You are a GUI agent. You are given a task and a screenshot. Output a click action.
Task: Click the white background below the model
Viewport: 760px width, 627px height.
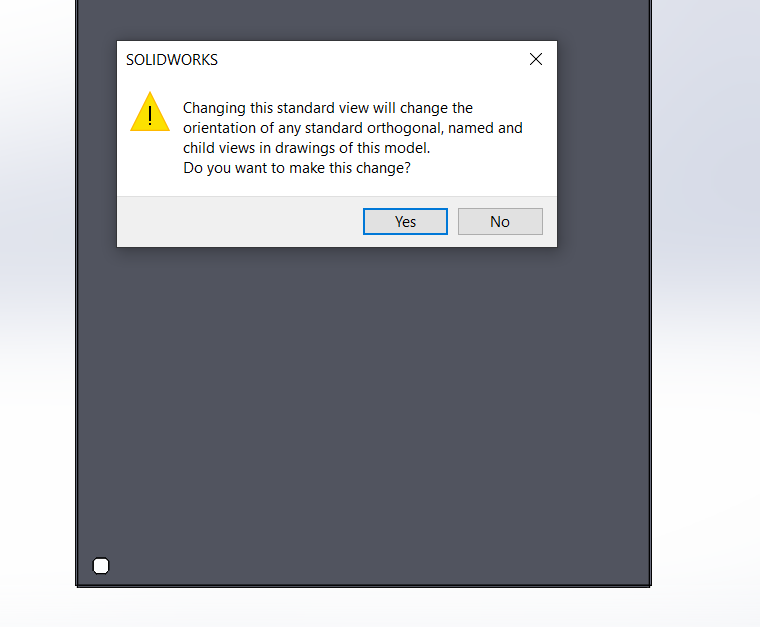[364, 608]
